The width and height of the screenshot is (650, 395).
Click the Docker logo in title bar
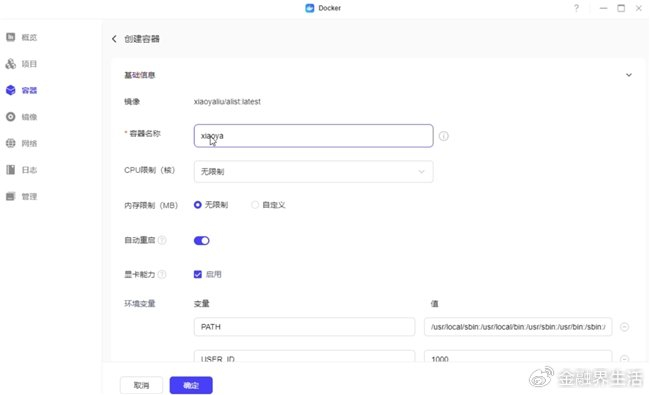click(310, 8)
